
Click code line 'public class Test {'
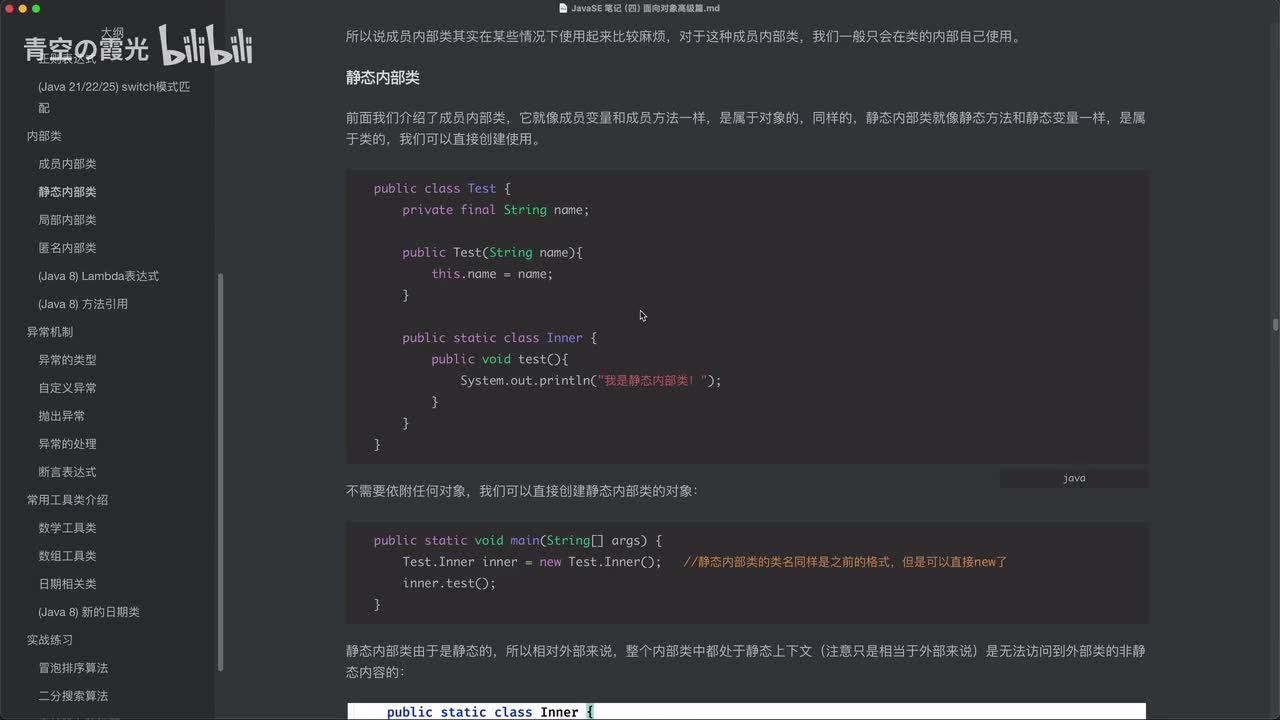click(x=442, y=188)
